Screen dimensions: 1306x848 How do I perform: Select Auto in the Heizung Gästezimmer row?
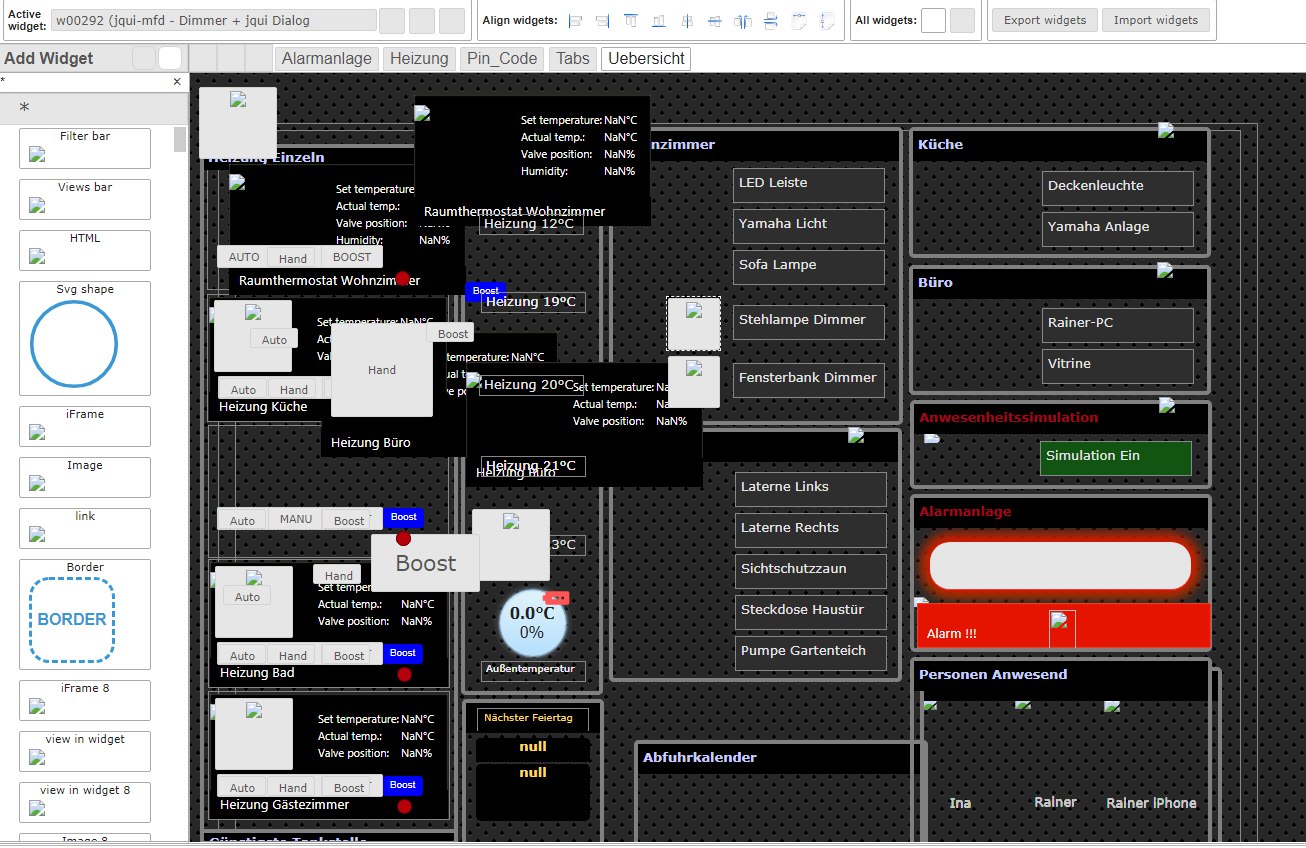coord(243,788)
